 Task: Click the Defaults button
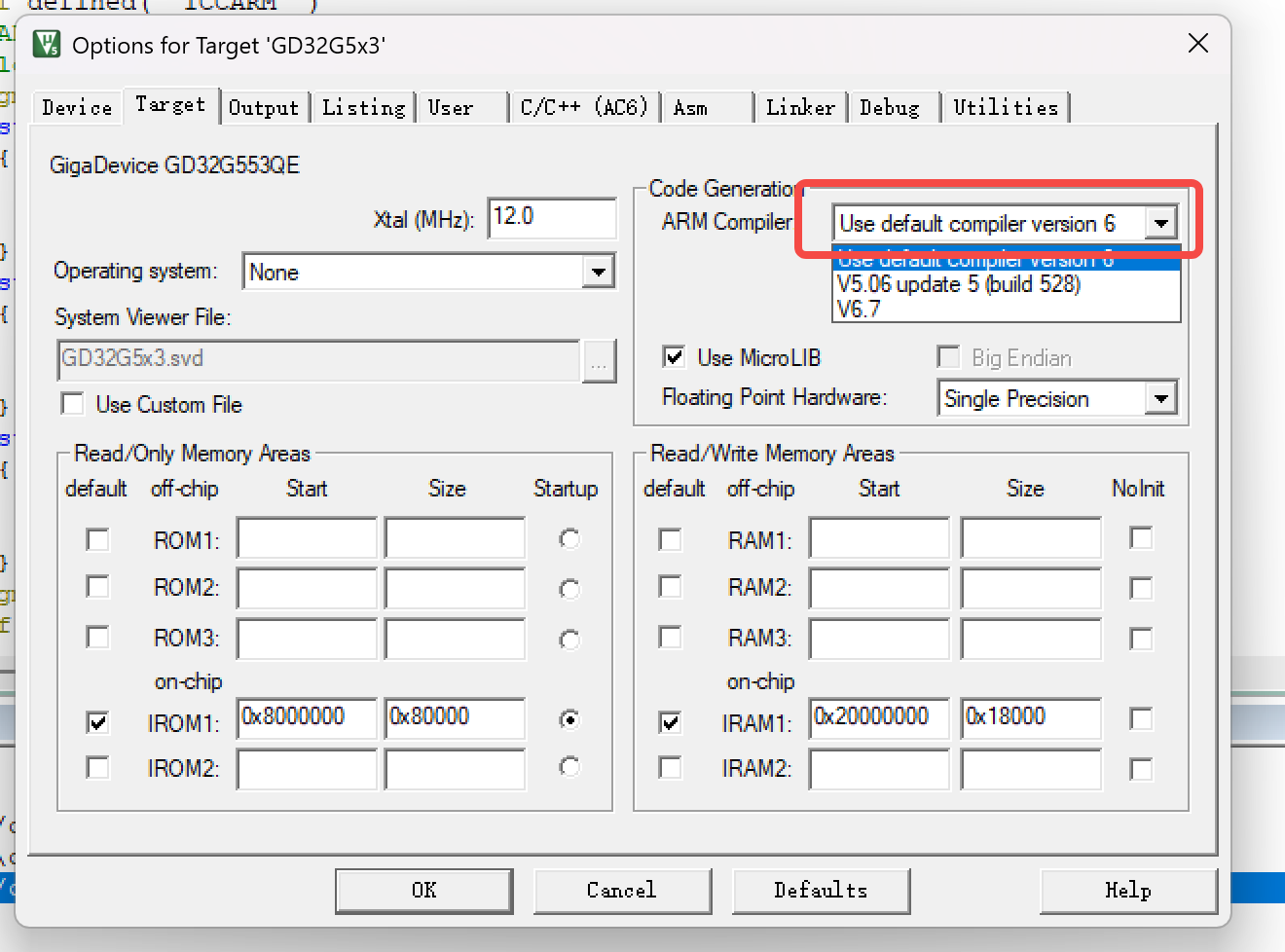820,890
